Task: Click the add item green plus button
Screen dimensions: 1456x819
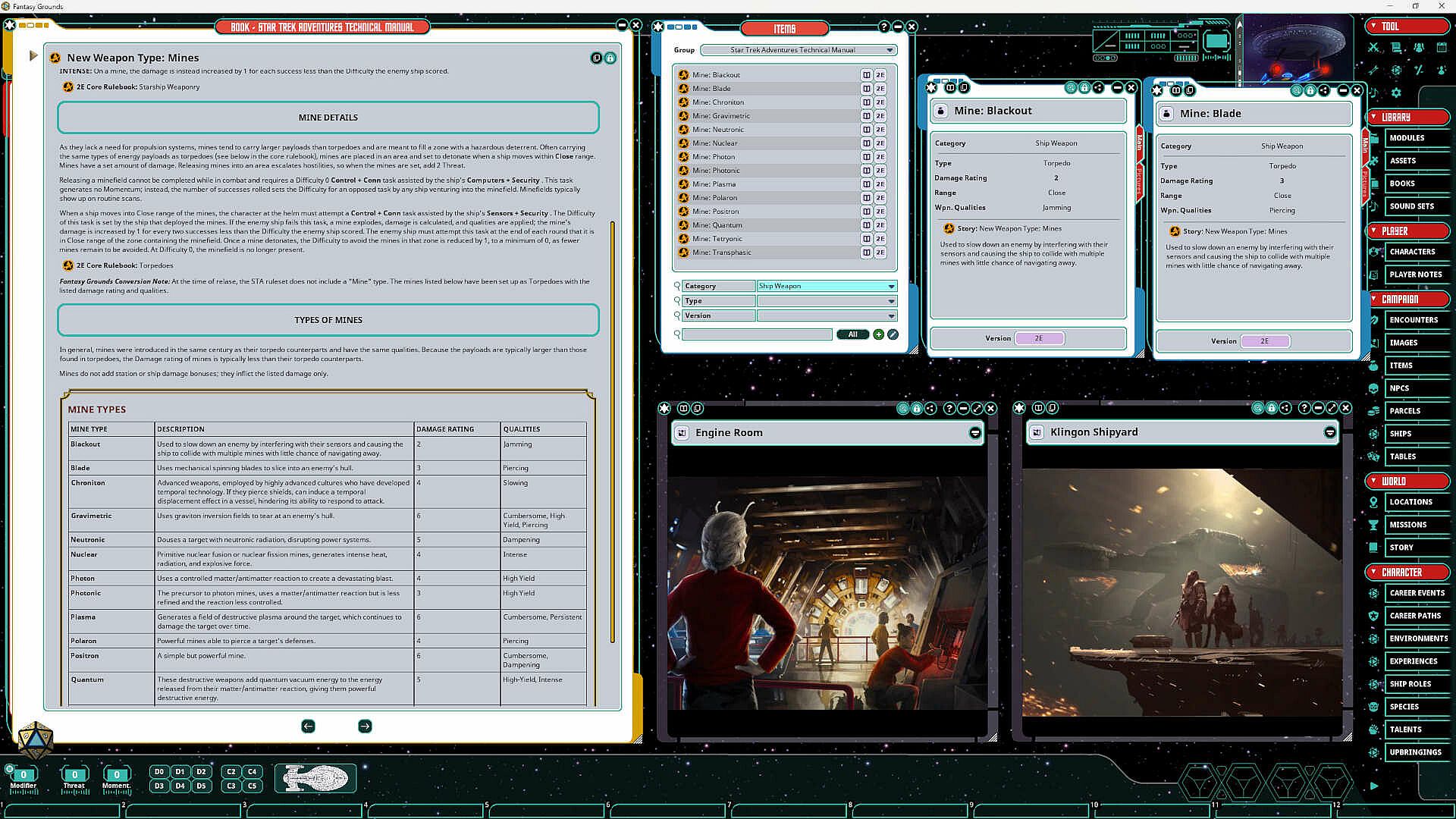Action: [x=878, y=334]
